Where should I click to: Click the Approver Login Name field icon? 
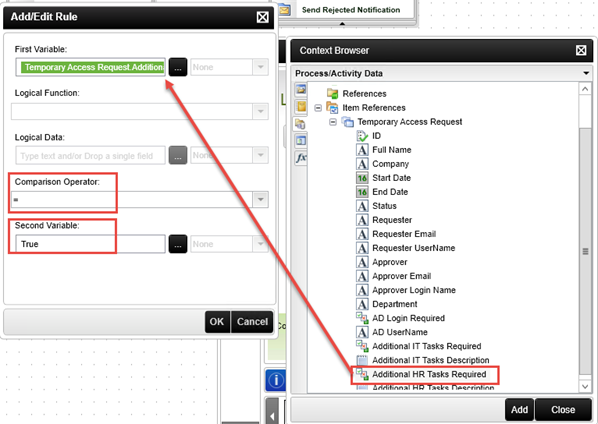362,290
